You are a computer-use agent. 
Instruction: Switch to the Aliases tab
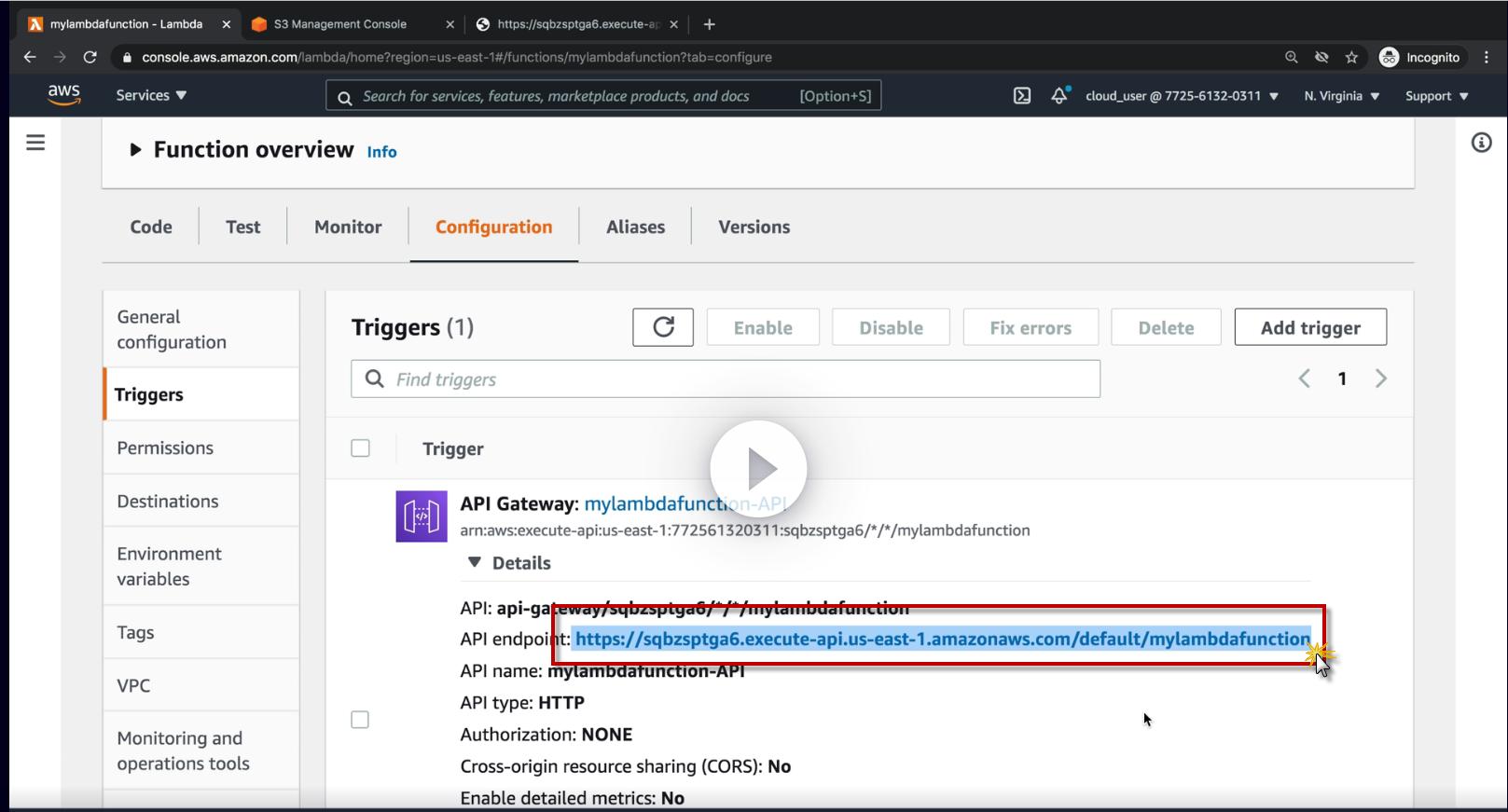[635, 227]
